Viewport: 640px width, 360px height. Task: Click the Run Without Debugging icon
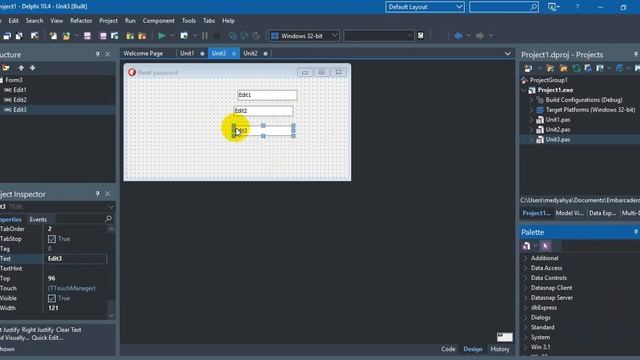pyautogui.click(x=184, y=36)
